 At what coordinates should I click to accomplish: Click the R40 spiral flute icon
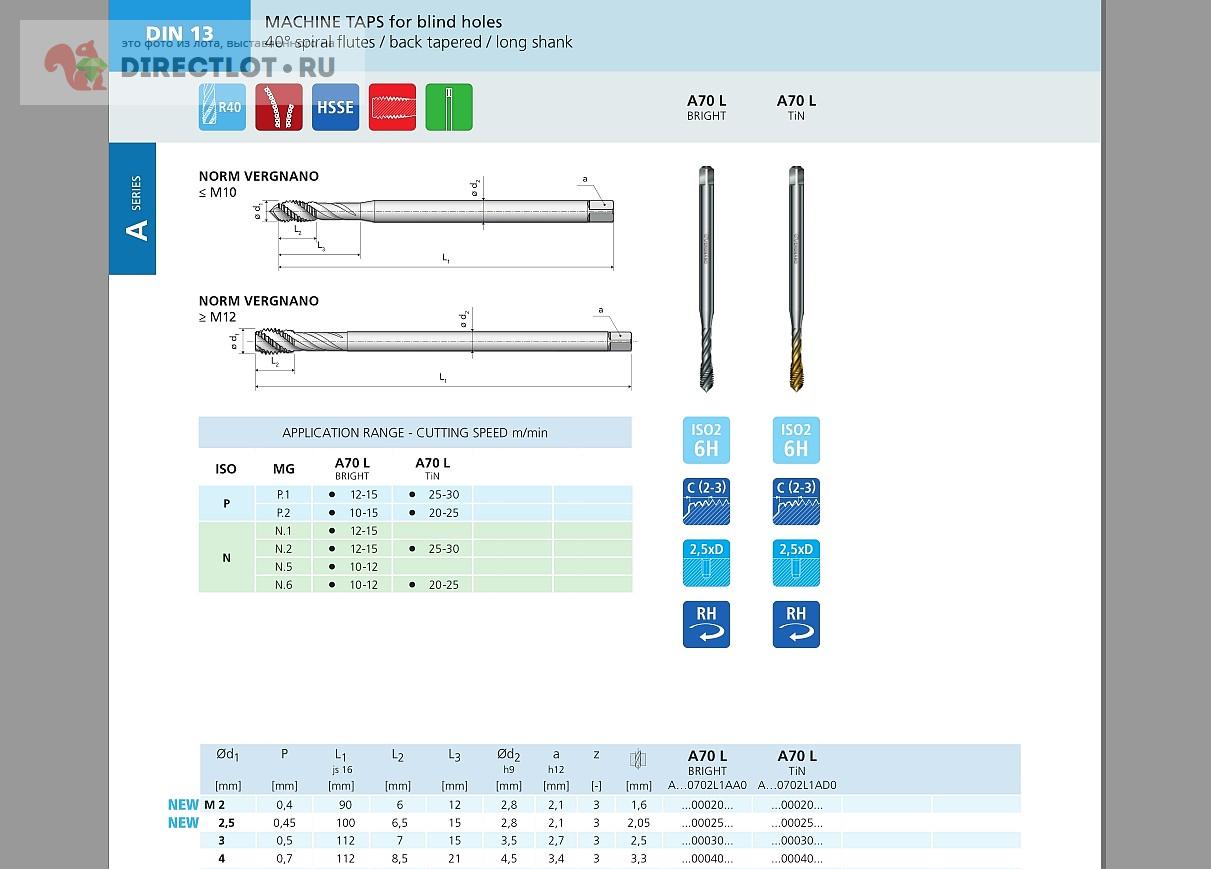[222, 107]
